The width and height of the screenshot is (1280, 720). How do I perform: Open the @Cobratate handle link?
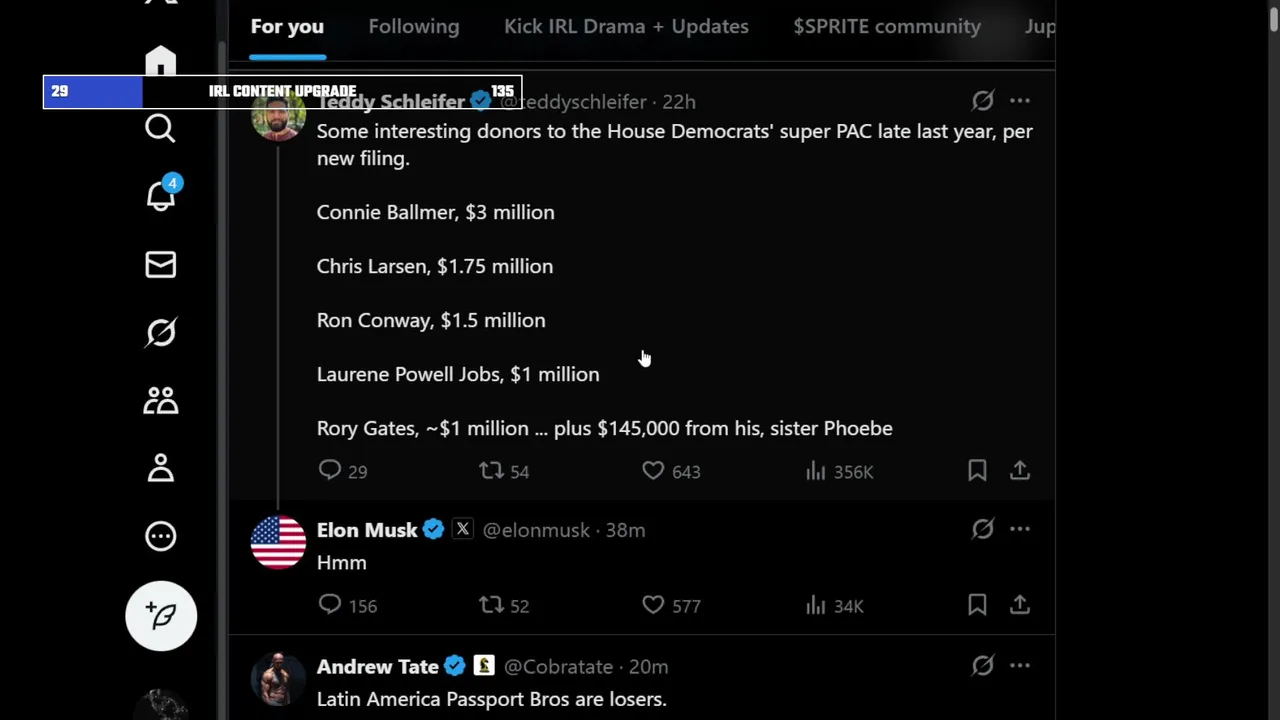558,667
